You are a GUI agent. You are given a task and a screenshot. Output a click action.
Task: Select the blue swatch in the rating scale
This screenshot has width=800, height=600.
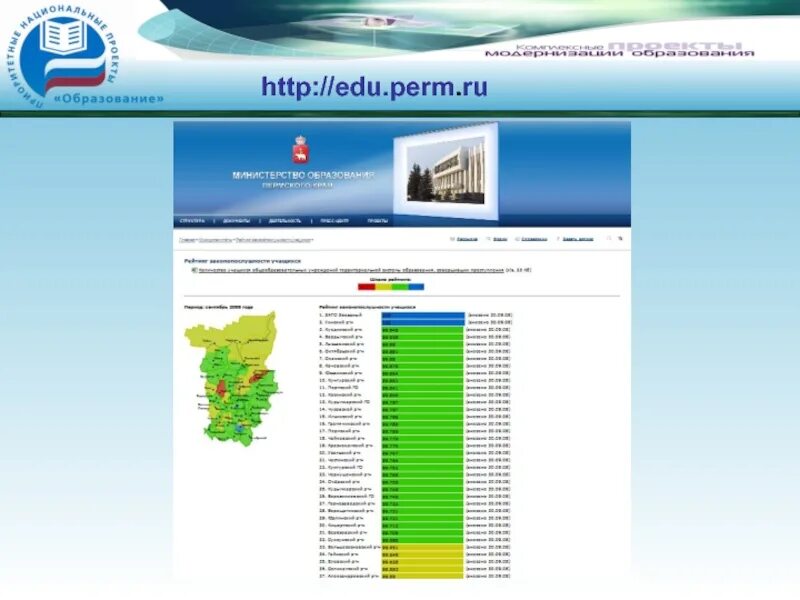pos(416,287)
